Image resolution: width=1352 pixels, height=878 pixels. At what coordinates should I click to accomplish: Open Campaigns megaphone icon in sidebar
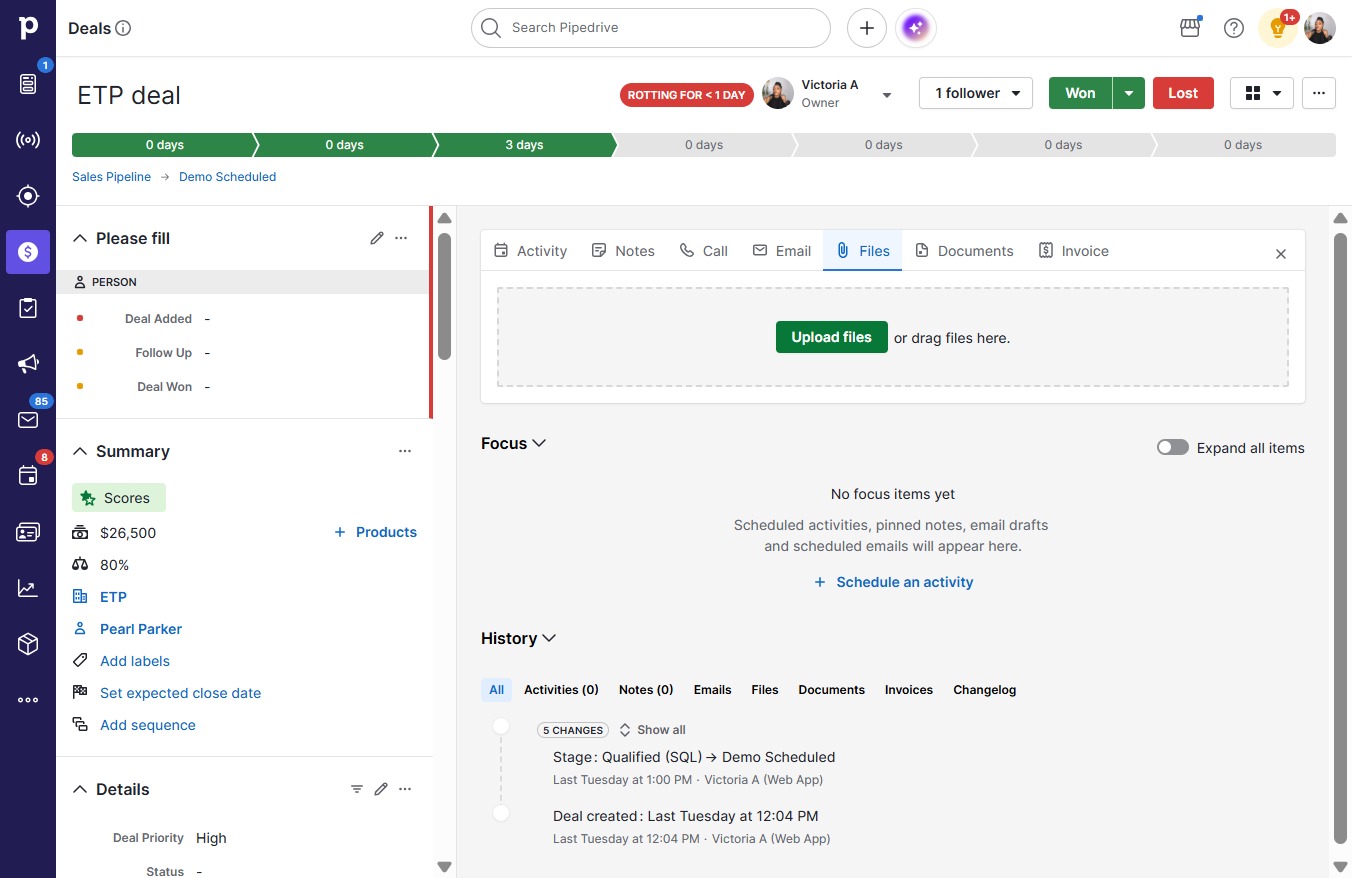[28, 364]
